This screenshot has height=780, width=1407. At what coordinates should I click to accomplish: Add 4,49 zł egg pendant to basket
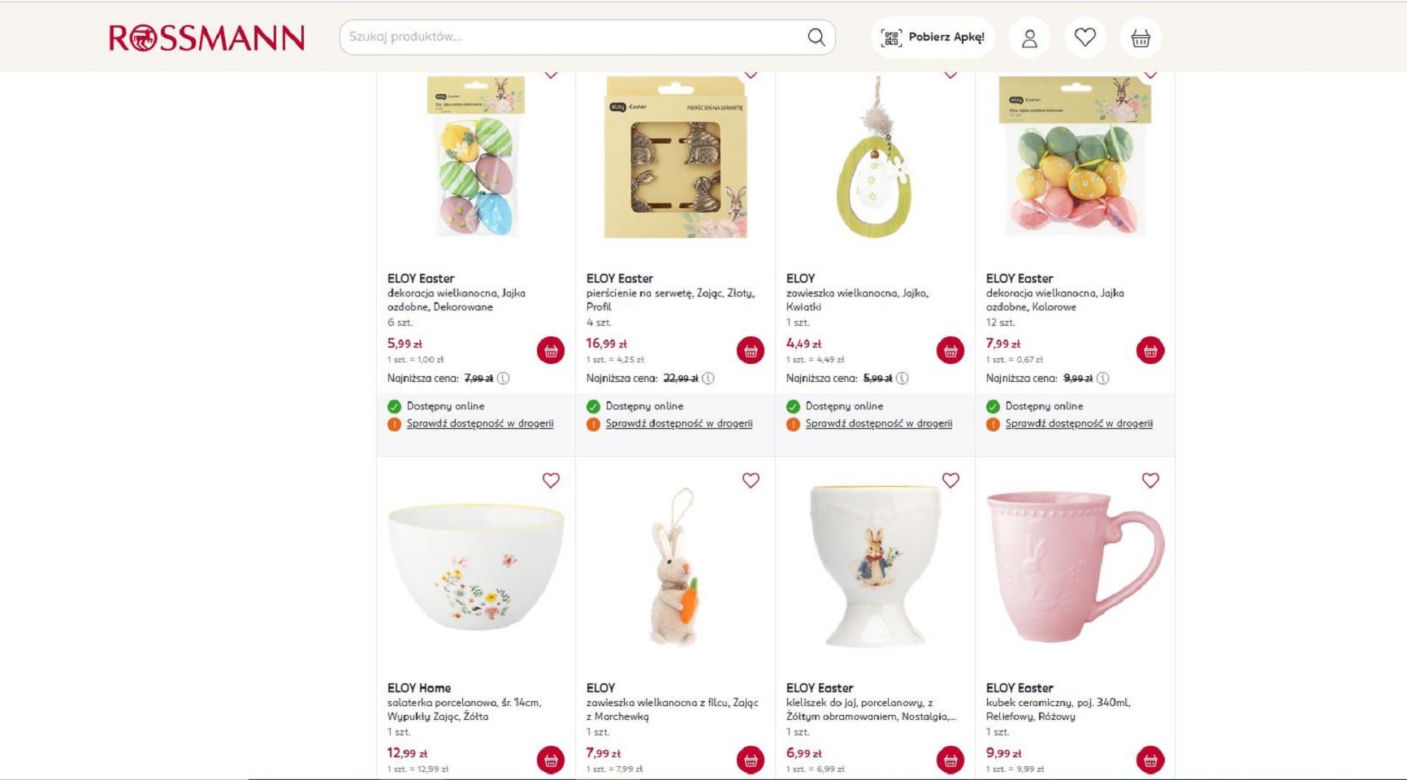pyautogui.click(x=950, y=351)
